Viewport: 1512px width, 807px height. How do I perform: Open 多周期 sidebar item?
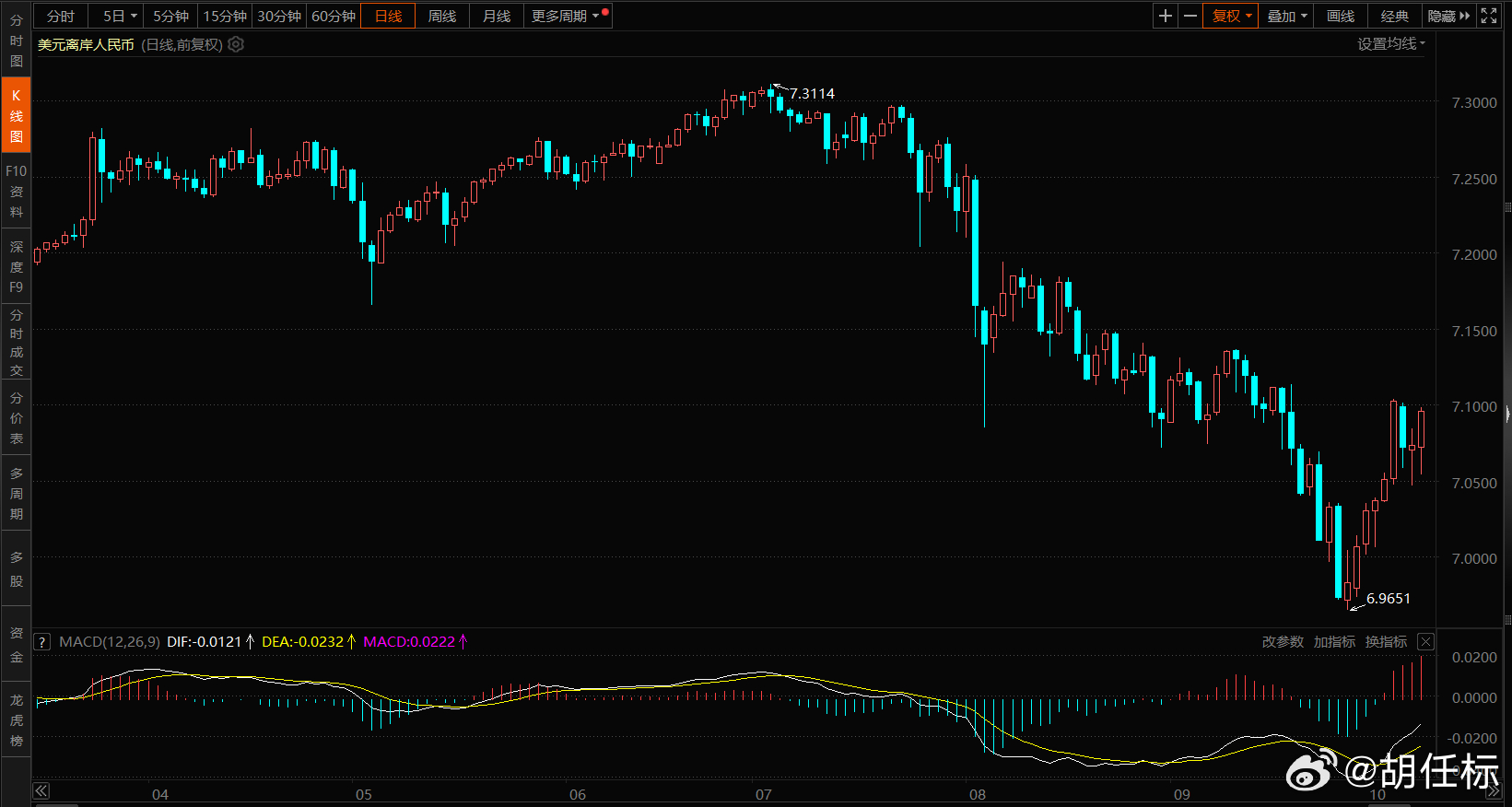click(16, 494)
